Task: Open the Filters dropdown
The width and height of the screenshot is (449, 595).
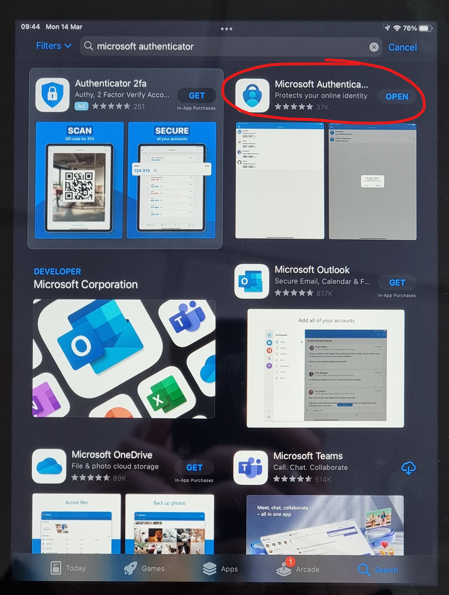Action: (54, 46)
